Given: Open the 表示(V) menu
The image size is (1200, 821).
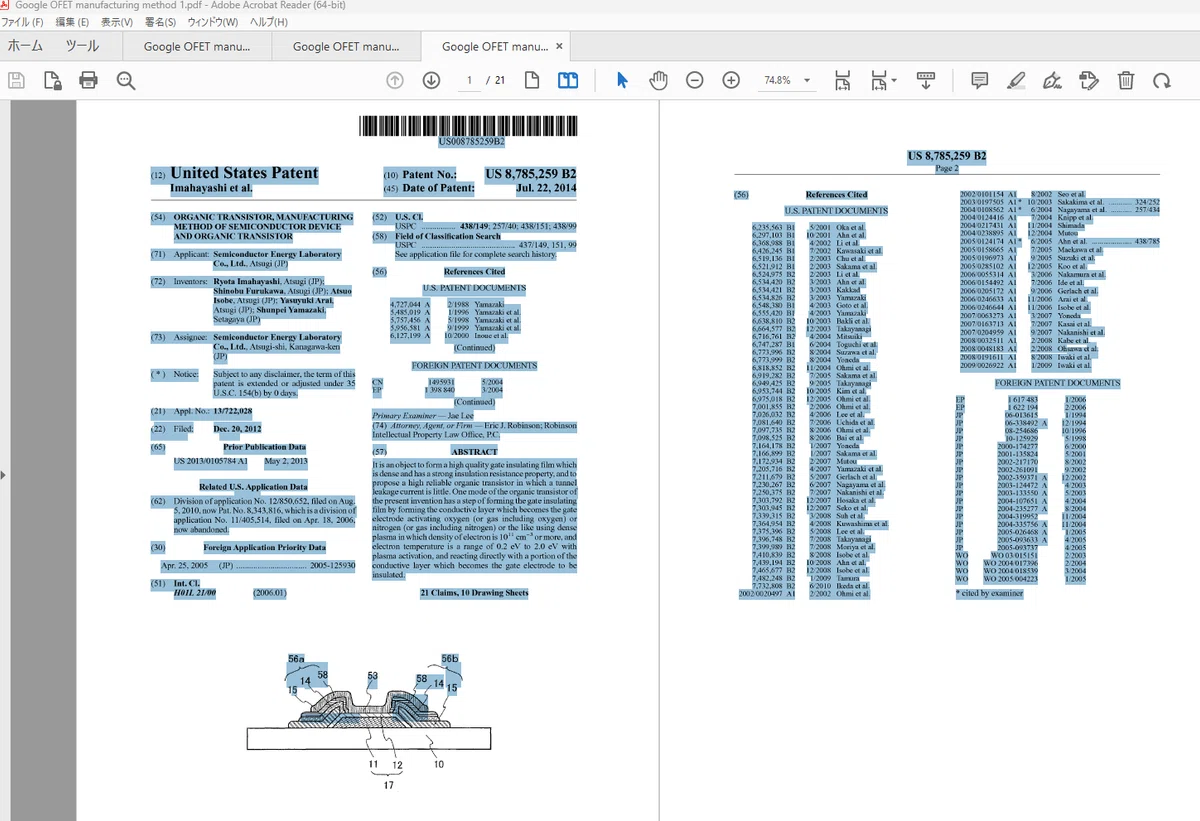Looking at the screenshot, I should pyautogui.click(x=117, y=22).
